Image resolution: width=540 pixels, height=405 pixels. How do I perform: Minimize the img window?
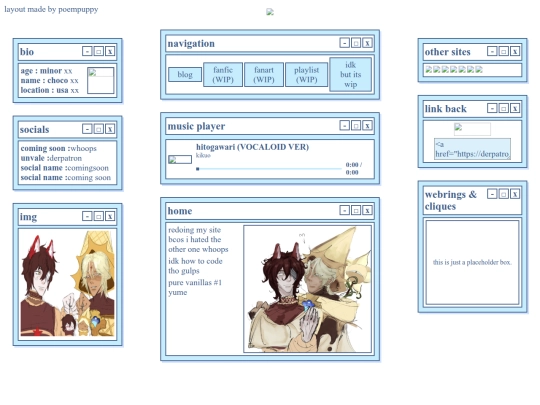[87, 216]
